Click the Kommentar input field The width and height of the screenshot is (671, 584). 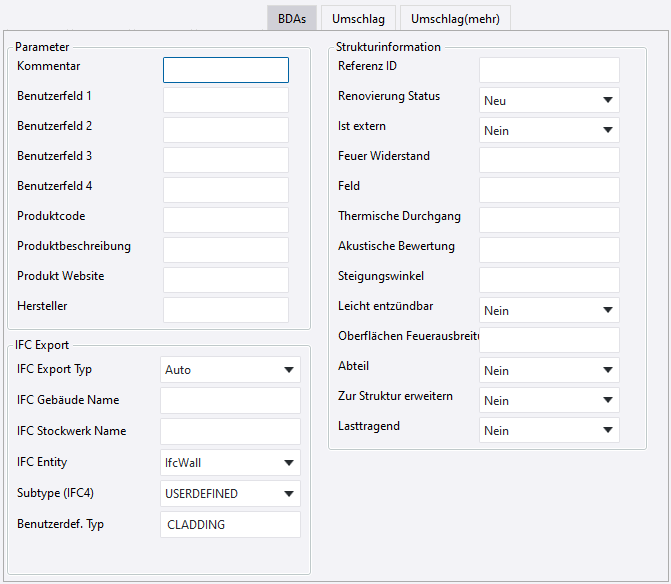pos(226,70)
